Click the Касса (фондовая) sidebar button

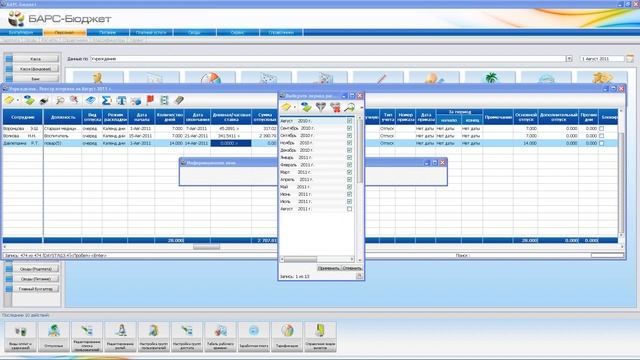point(36,69)
